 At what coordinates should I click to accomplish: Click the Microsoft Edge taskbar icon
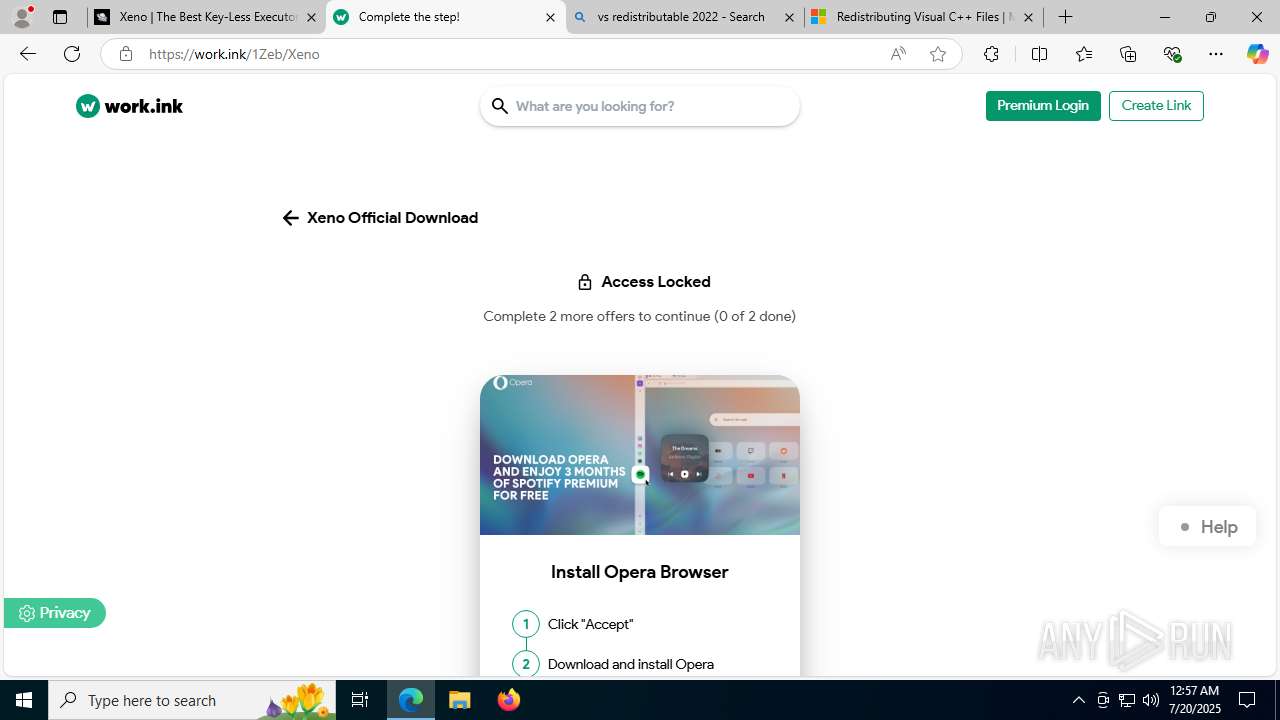click(411, 700)
